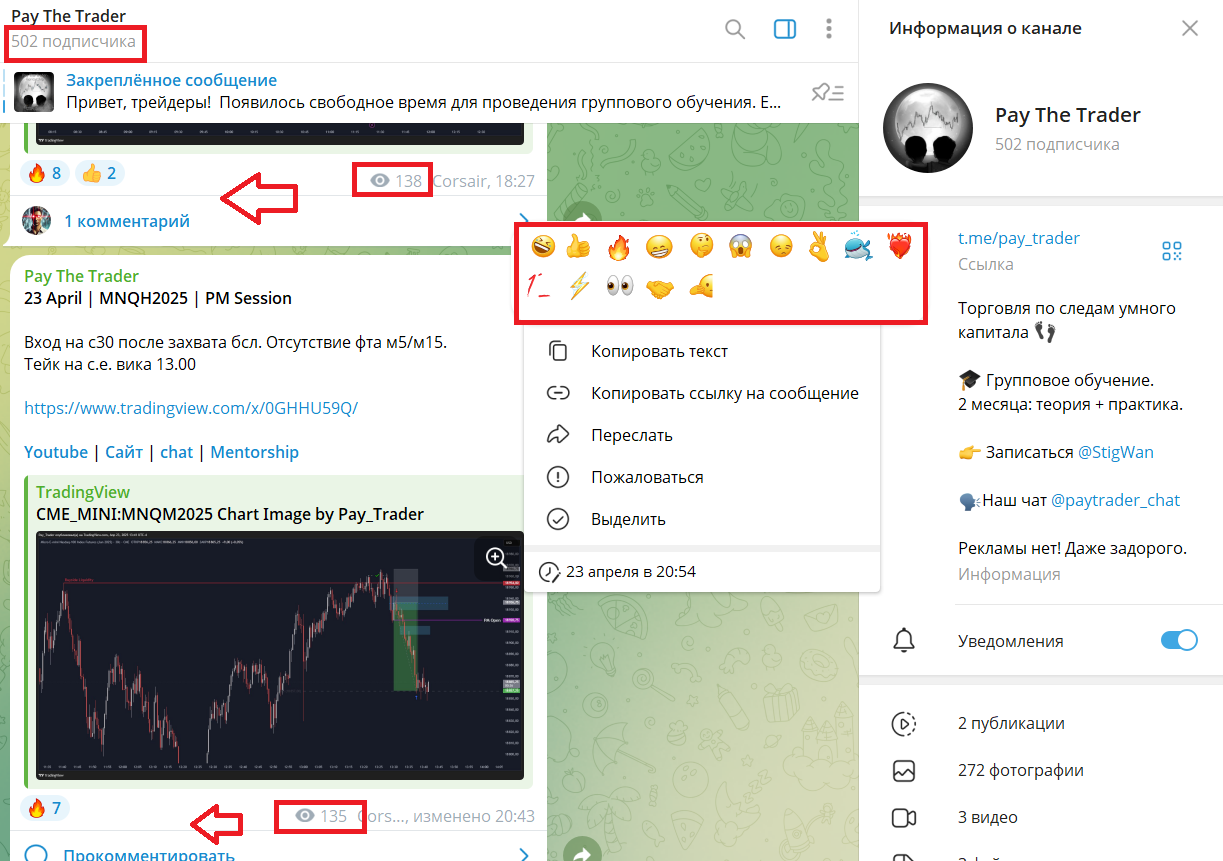Toggle the side panel layout icon
Viewport: 1223px width, 861px height.
(785, 30)
